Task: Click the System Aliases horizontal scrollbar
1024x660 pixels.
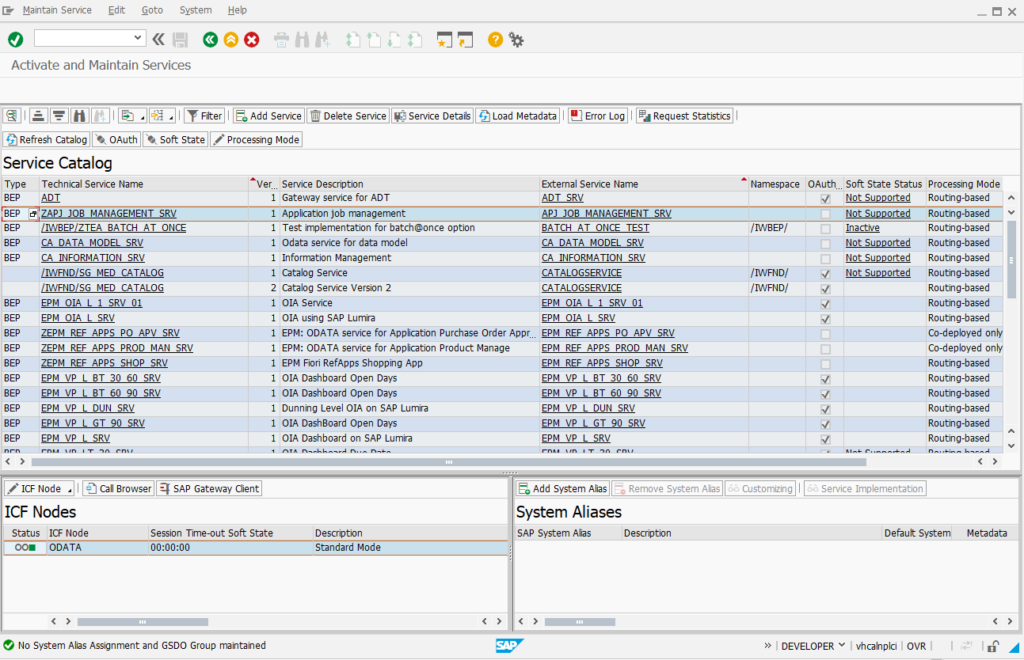Action: tap(579, 621)
